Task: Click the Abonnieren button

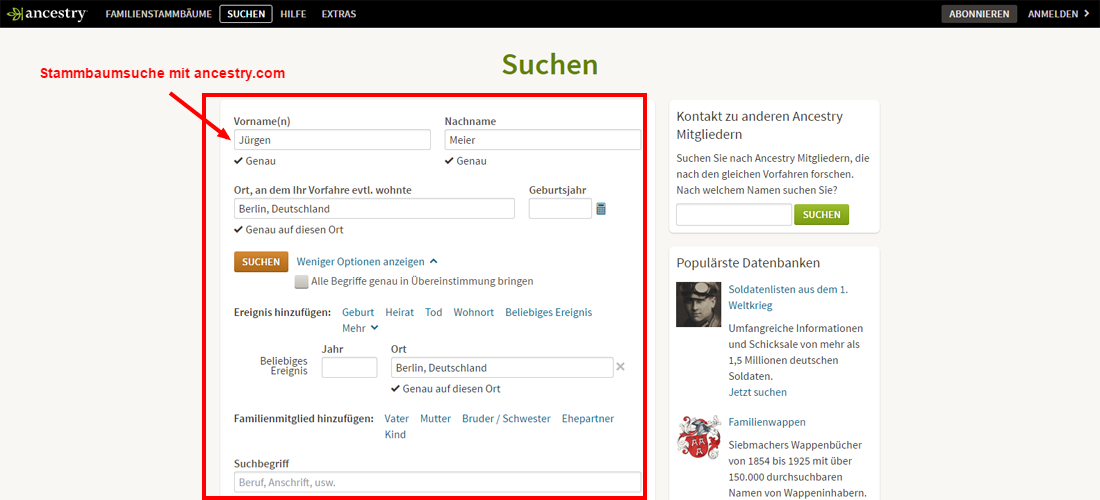Action: pyautogui.click(x=979, y=14)
